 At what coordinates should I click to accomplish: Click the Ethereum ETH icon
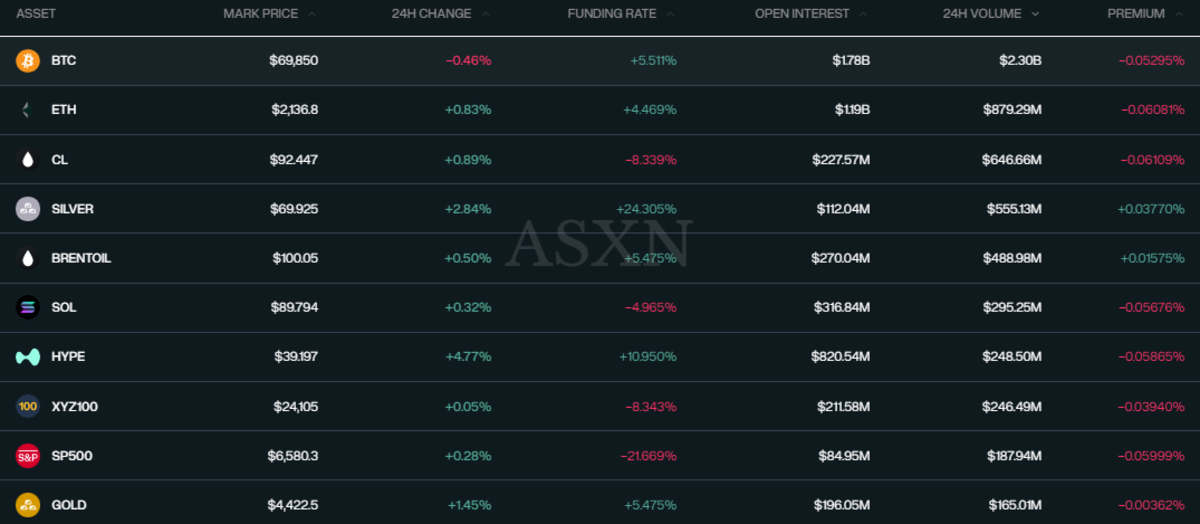pos(28,110)
